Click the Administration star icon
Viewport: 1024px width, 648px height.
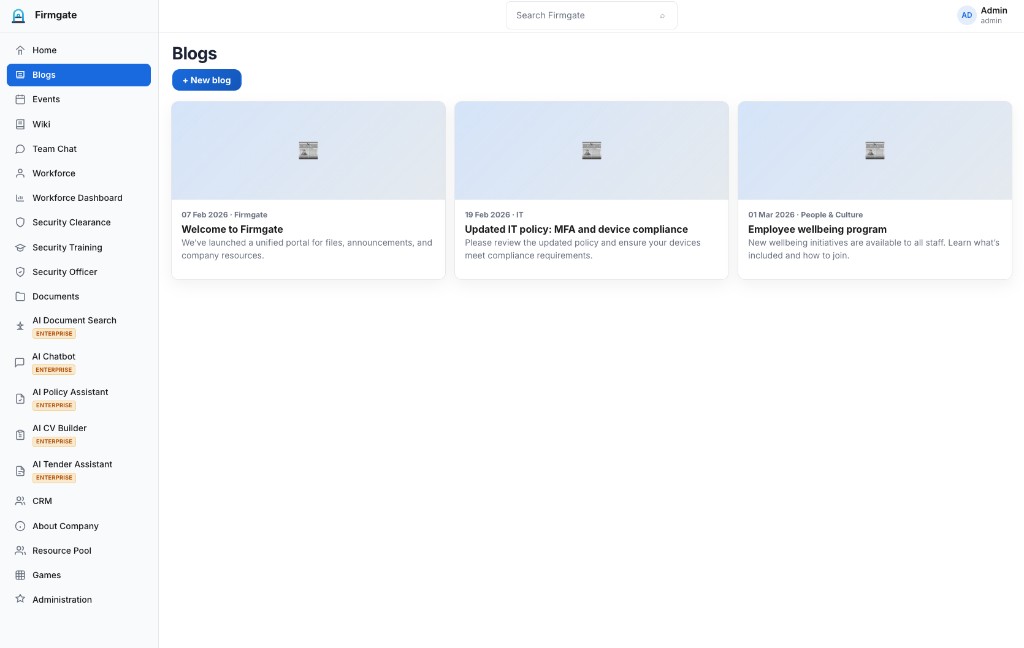[20, 599]
